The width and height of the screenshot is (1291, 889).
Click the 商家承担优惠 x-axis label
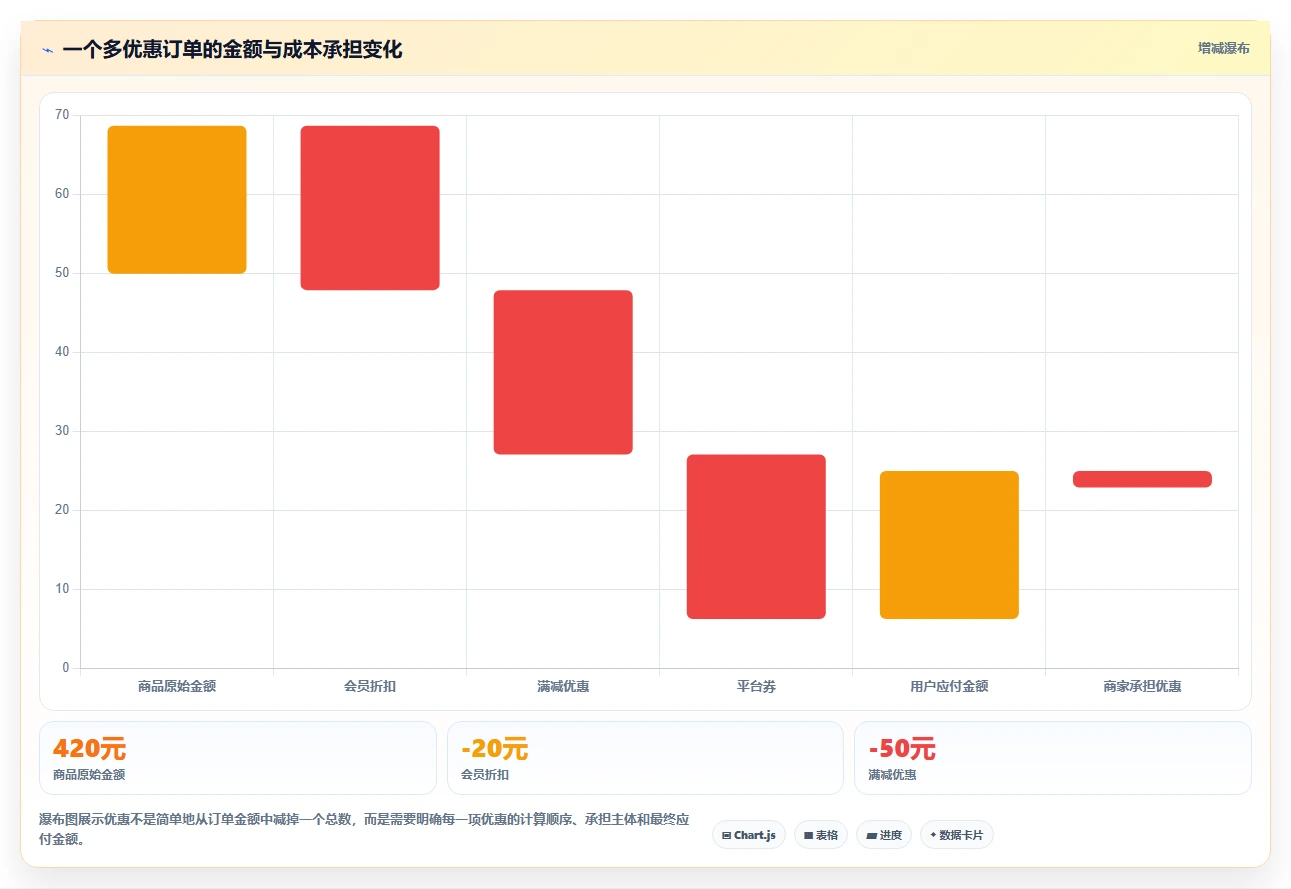click(x=1142, y=687)
